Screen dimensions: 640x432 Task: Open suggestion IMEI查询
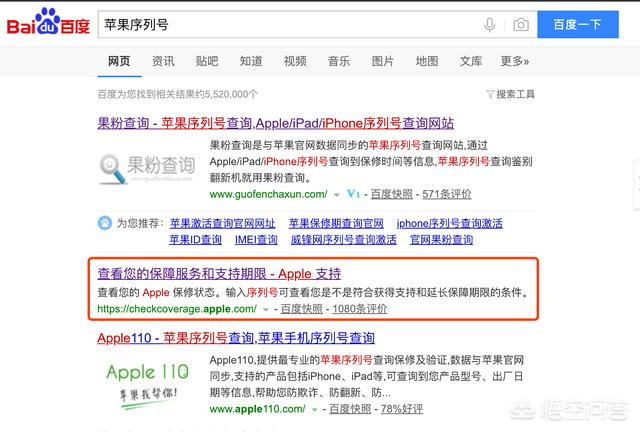click(x=256, y=240)
